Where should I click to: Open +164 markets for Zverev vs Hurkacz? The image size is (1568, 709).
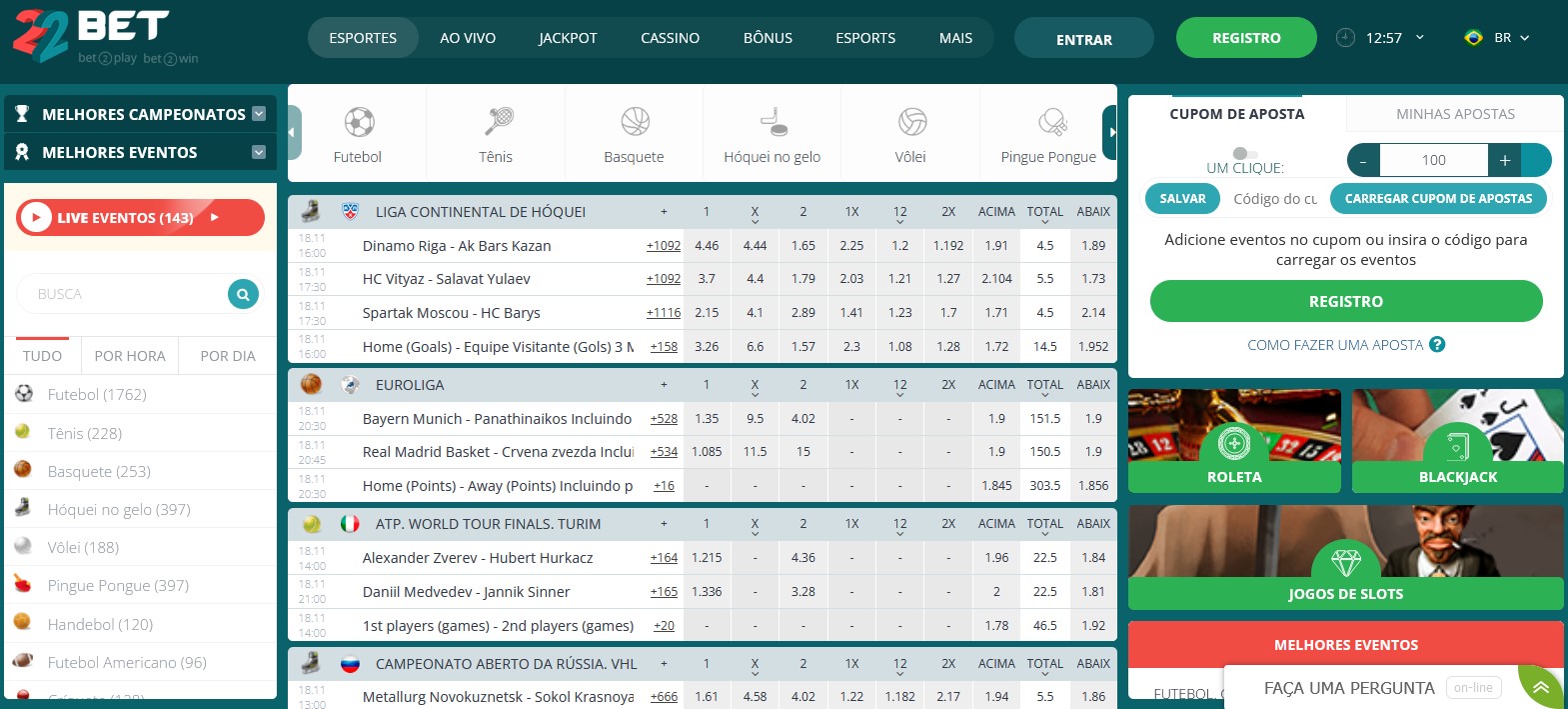click(664, 558)
